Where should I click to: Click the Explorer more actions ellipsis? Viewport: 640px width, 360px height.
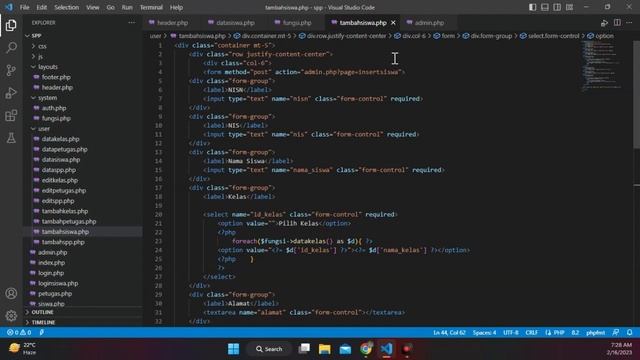point(131,23)
